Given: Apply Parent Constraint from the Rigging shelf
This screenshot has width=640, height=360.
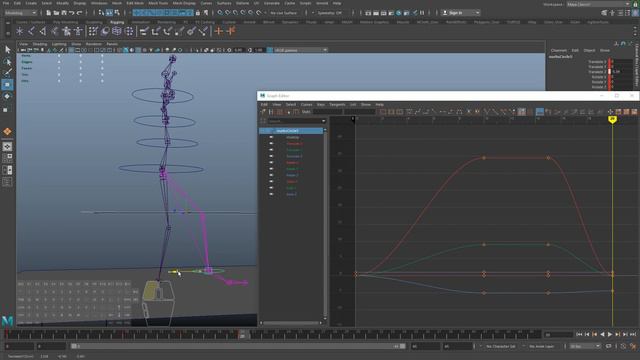Looking at the screenshot, I should tap(144, 31).
